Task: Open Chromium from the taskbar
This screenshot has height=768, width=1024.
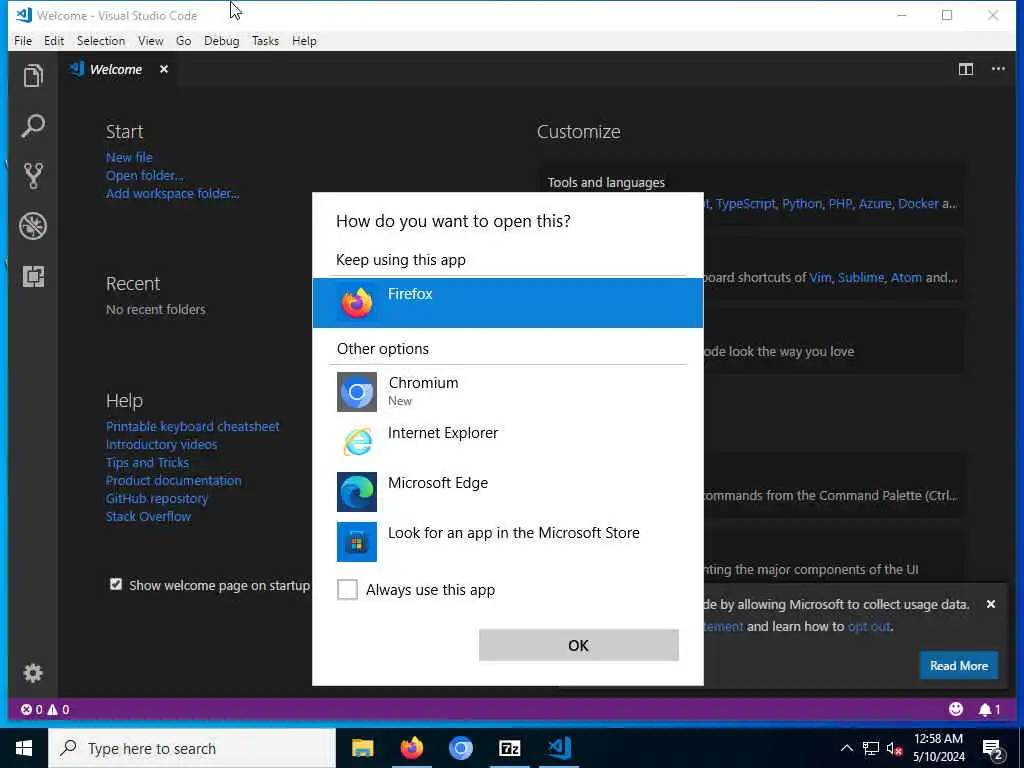Action: [460, 748]
